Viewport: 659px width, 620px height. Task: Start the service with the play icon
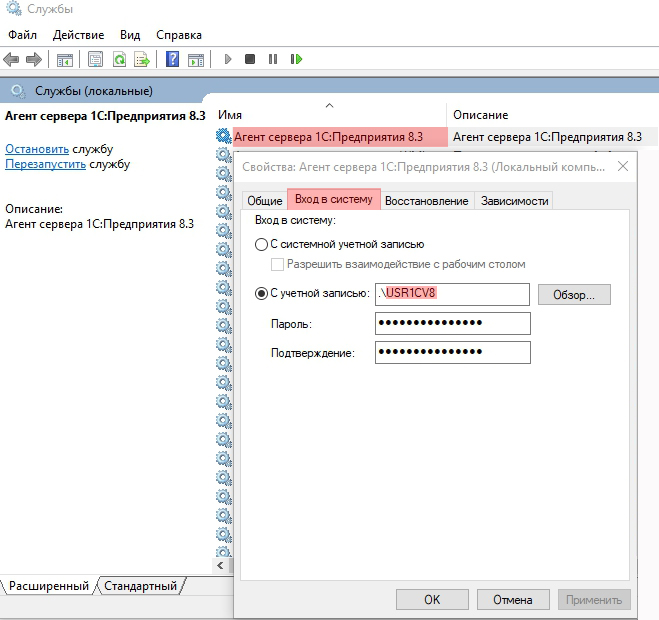coord(228,59)
